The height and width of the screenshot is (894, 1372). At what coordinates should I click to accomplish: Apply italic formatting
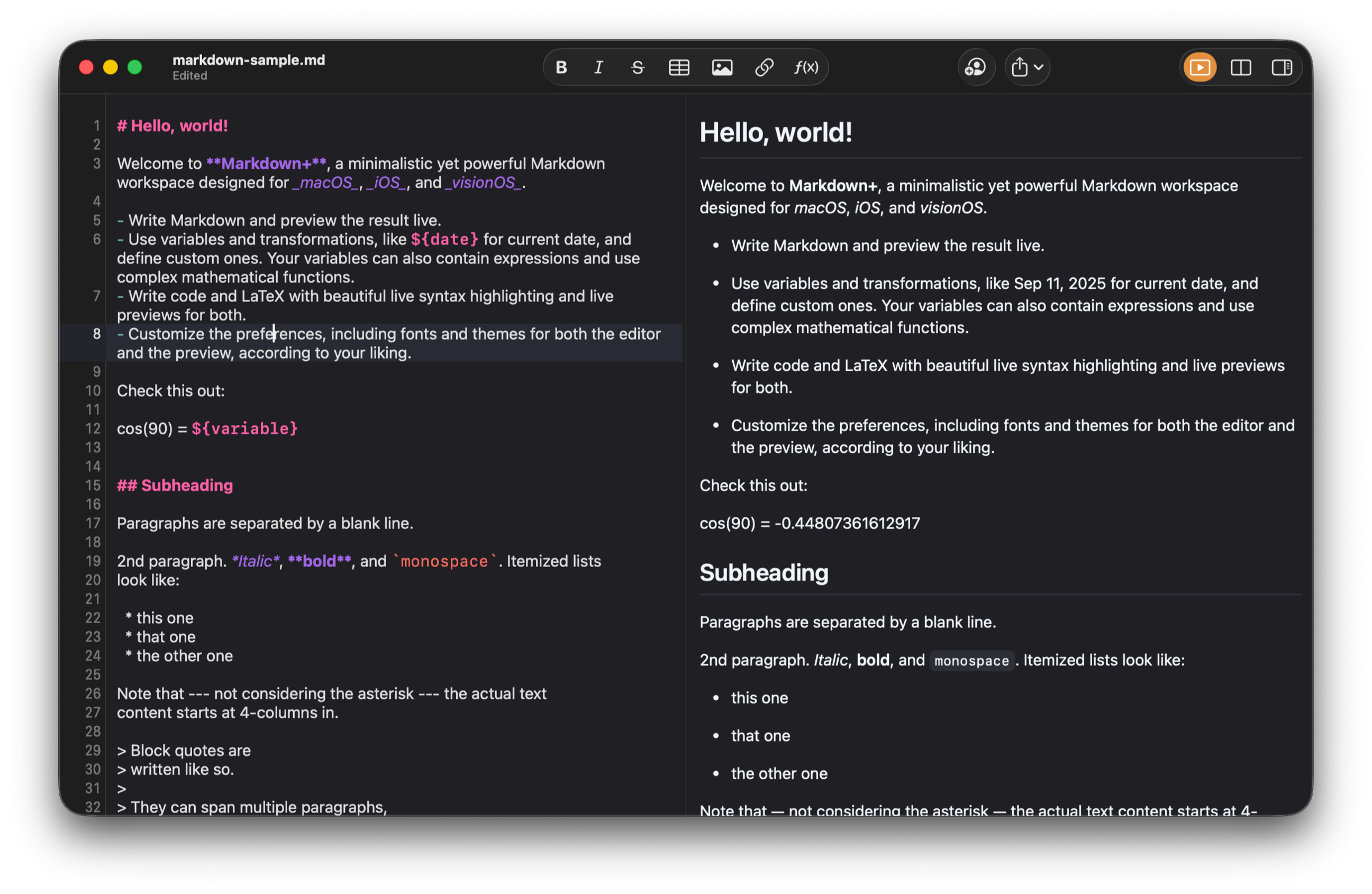coord(598,68)
